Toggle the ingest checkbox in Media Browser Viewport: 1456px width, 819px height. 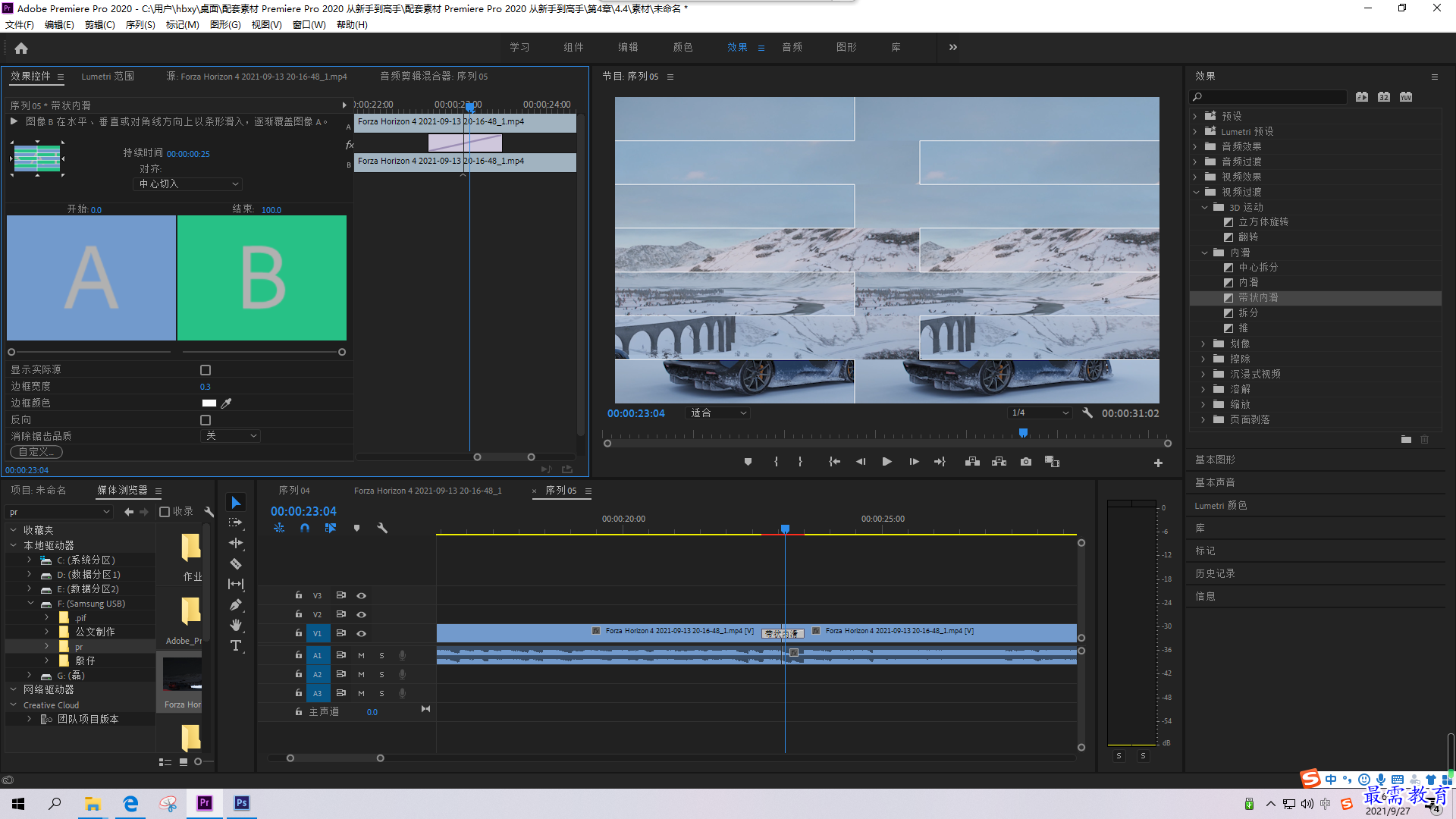(x=165, y=512)
